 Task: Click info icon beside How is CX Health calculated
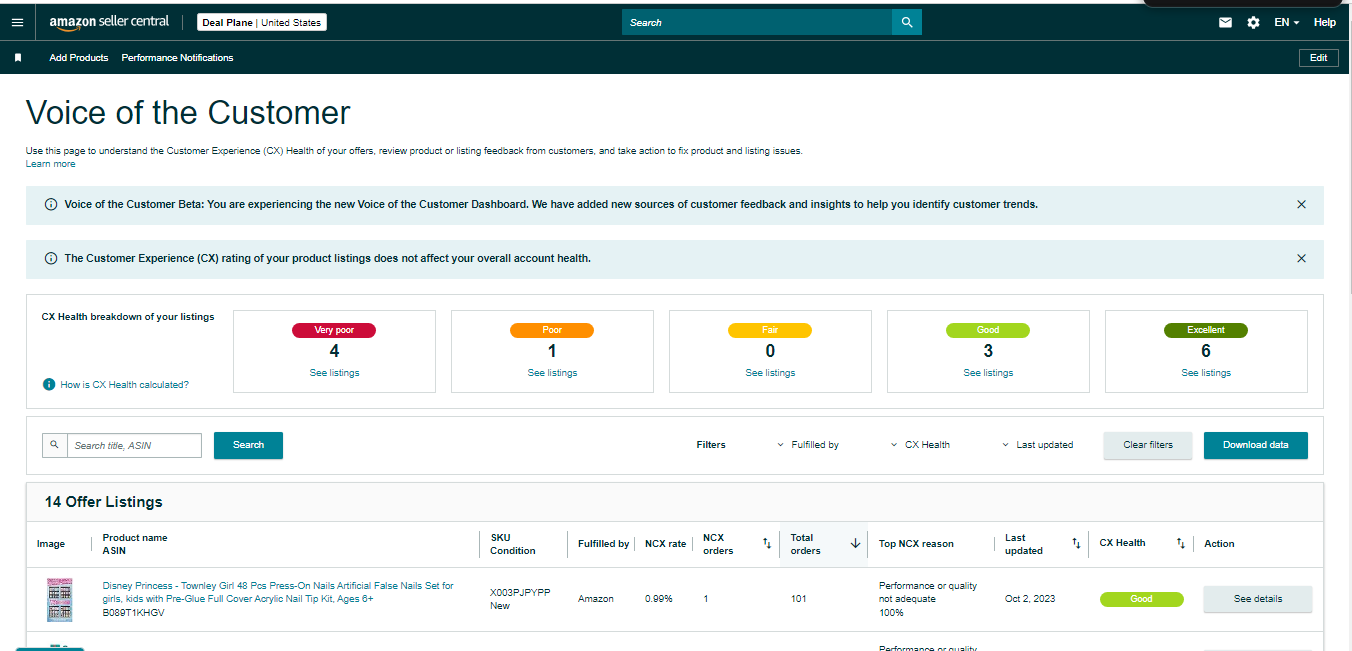49,384
